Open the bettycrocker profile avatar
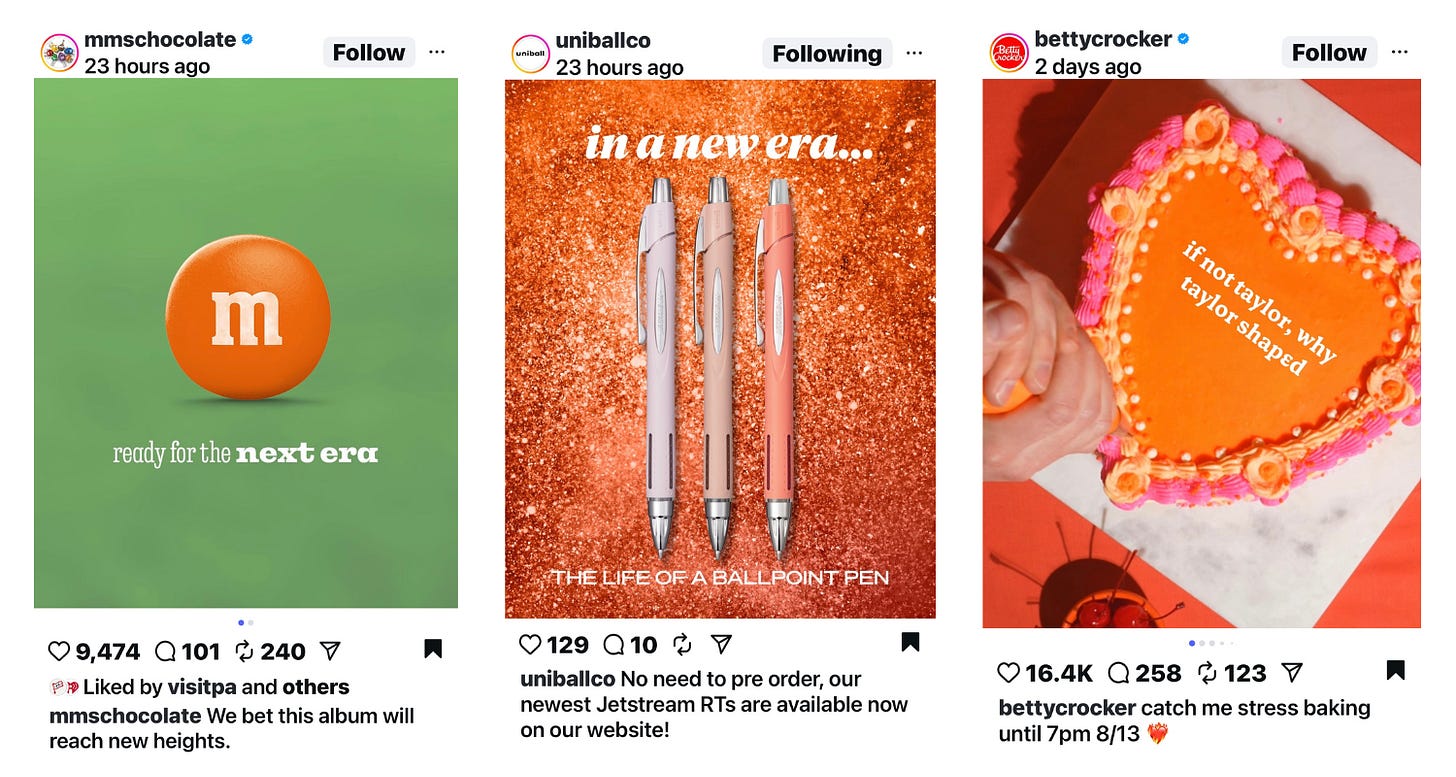1456x777 pixels. tap(1009, 53)
